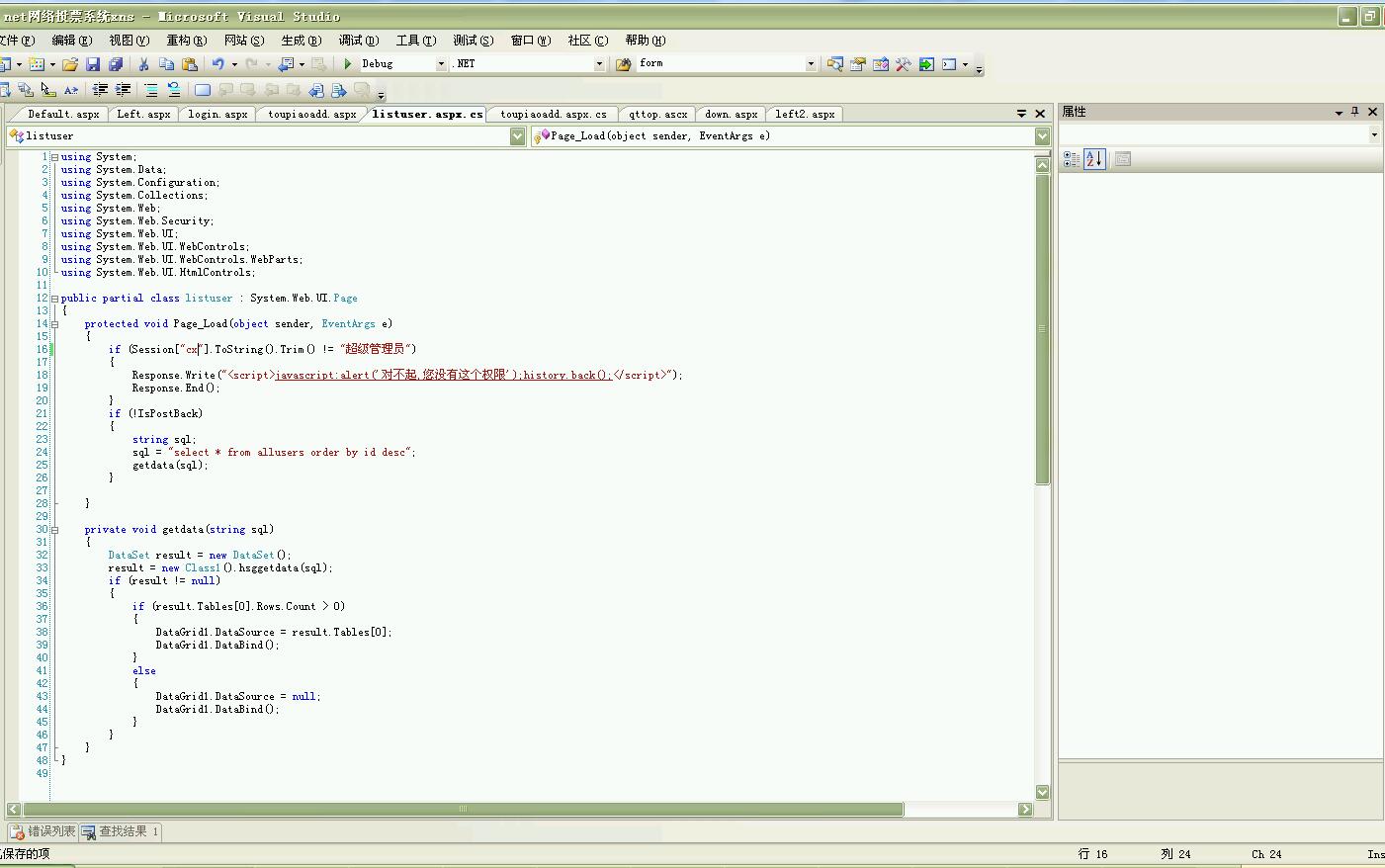The width and height of the screenshot is (1385, 868).
Task: Expand the listuser class dropdown
Action: click(x=517, y=136)
